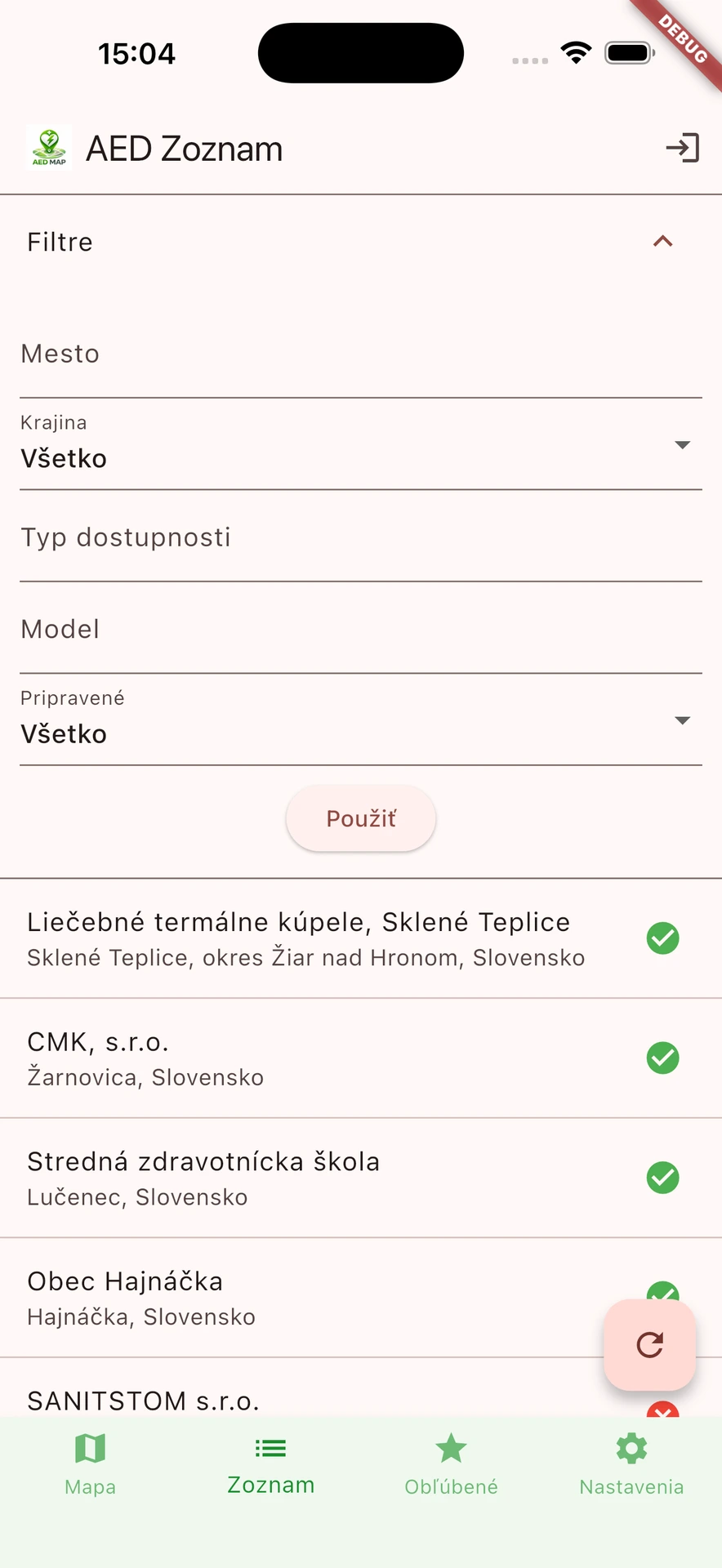
Task: Tap the Model filter field
Action: (360, 630)
